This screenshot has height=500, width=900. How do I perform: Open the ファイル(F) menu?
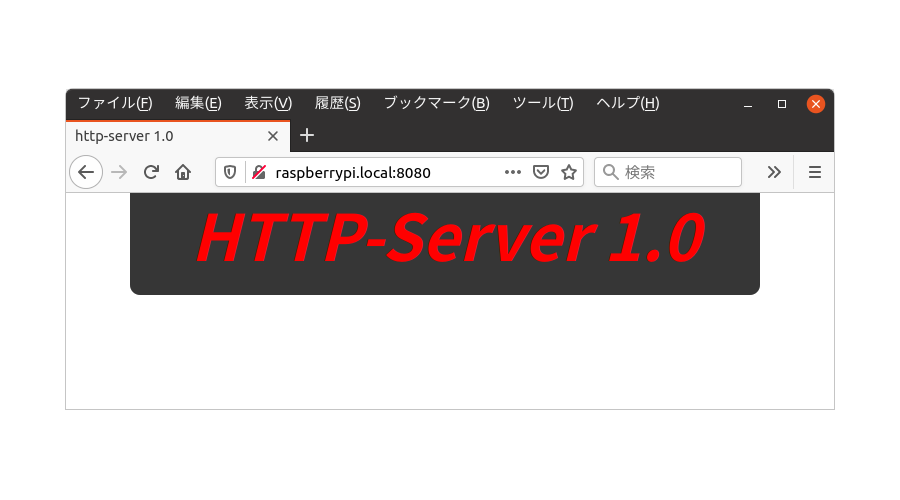[115, 103]
